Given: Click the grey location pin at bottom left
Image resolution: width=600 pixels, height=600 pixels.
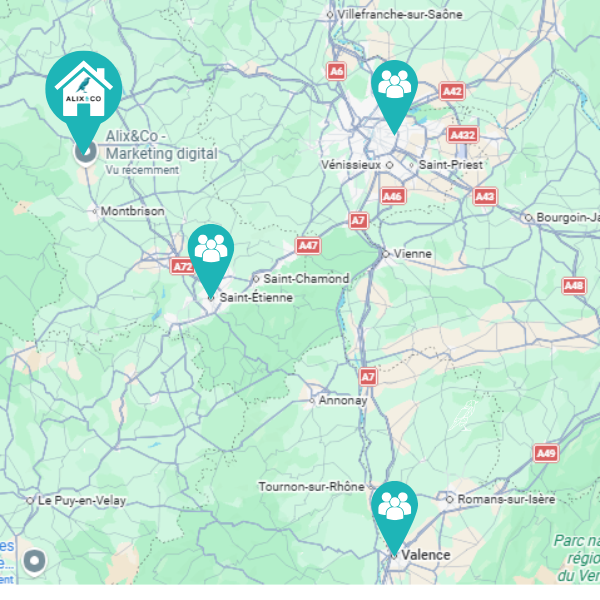Looking at the screenshot, I should [x=34, y=562].
